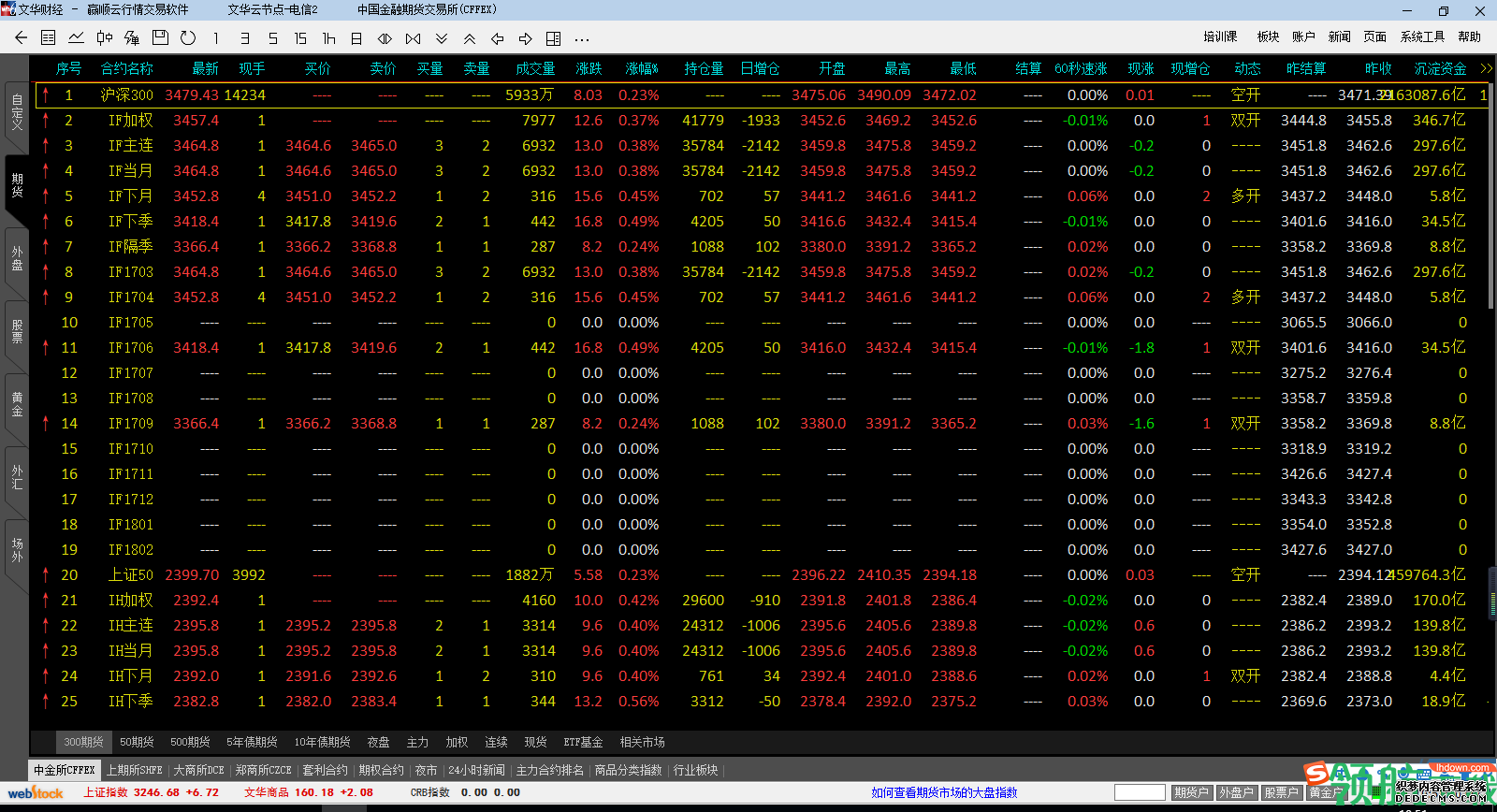1497x812 pixels.
Task: Switch to the 自定义 sidebar tab
Action: tap(16, 112)
